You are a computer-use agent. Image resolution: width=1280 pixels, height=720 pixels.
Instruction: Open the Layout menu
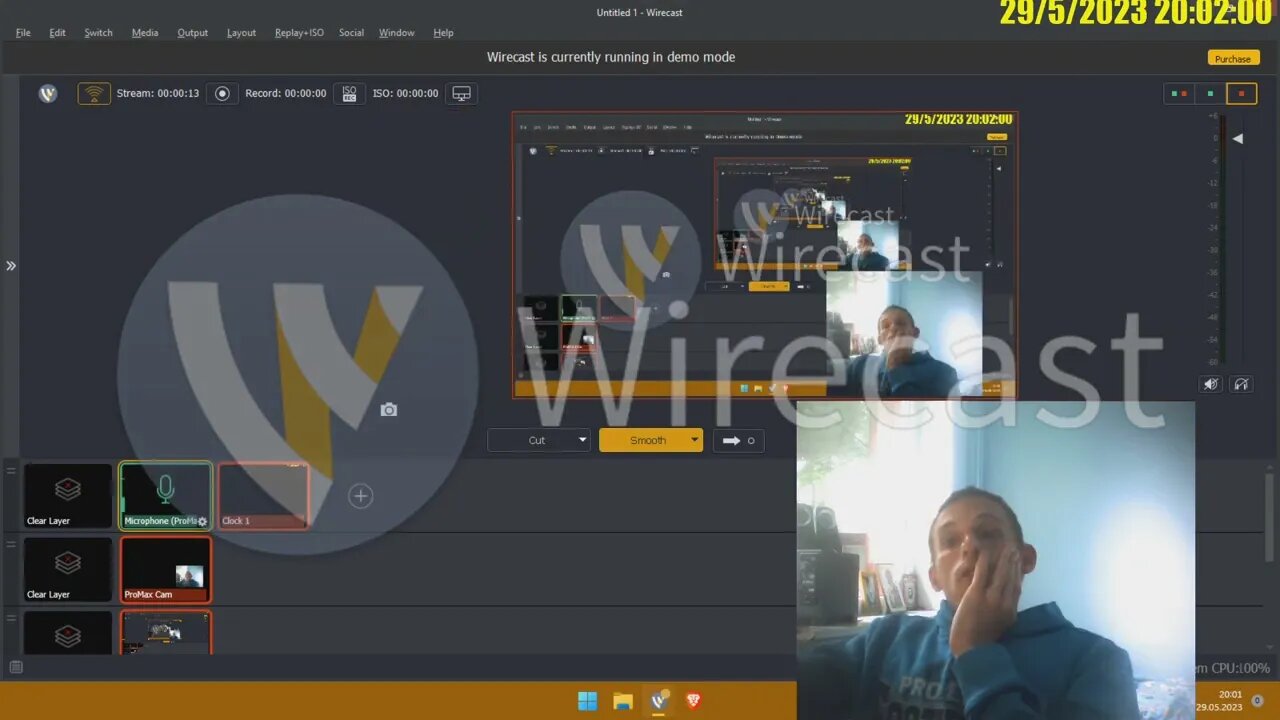[241, 32]
